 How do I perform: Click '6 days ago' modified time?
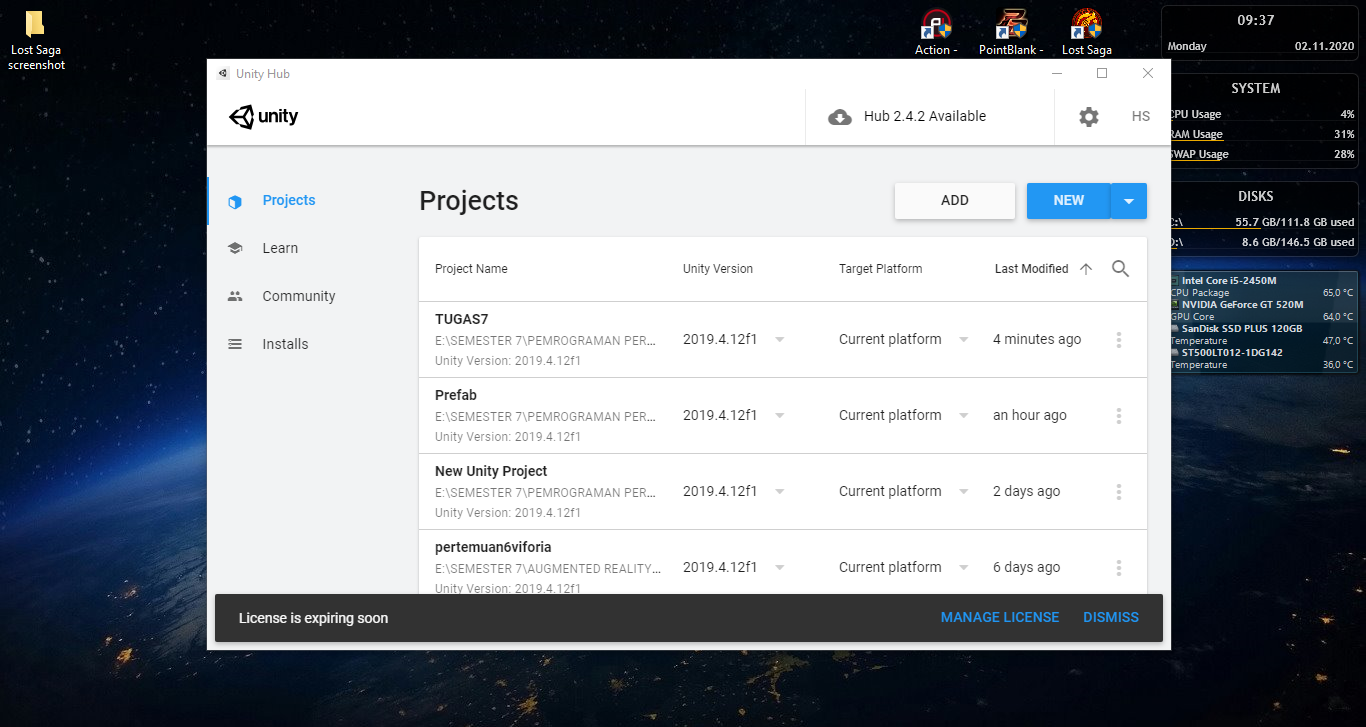point(1027,568)
